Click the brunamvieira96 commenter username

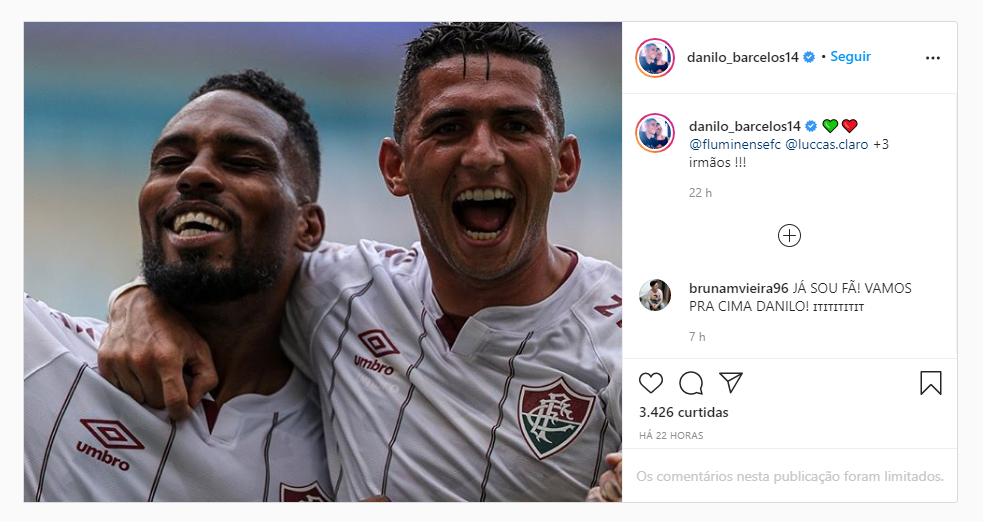point(739,288)
